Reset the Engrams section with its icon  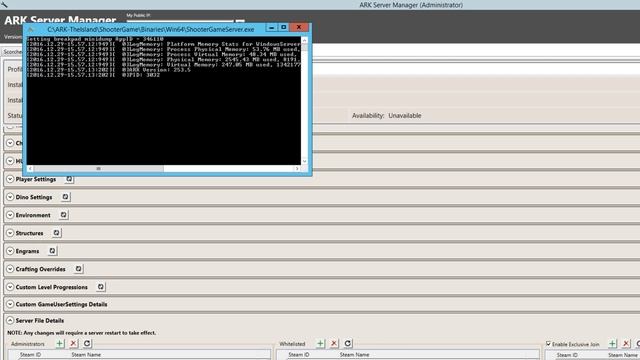point(52,251)
